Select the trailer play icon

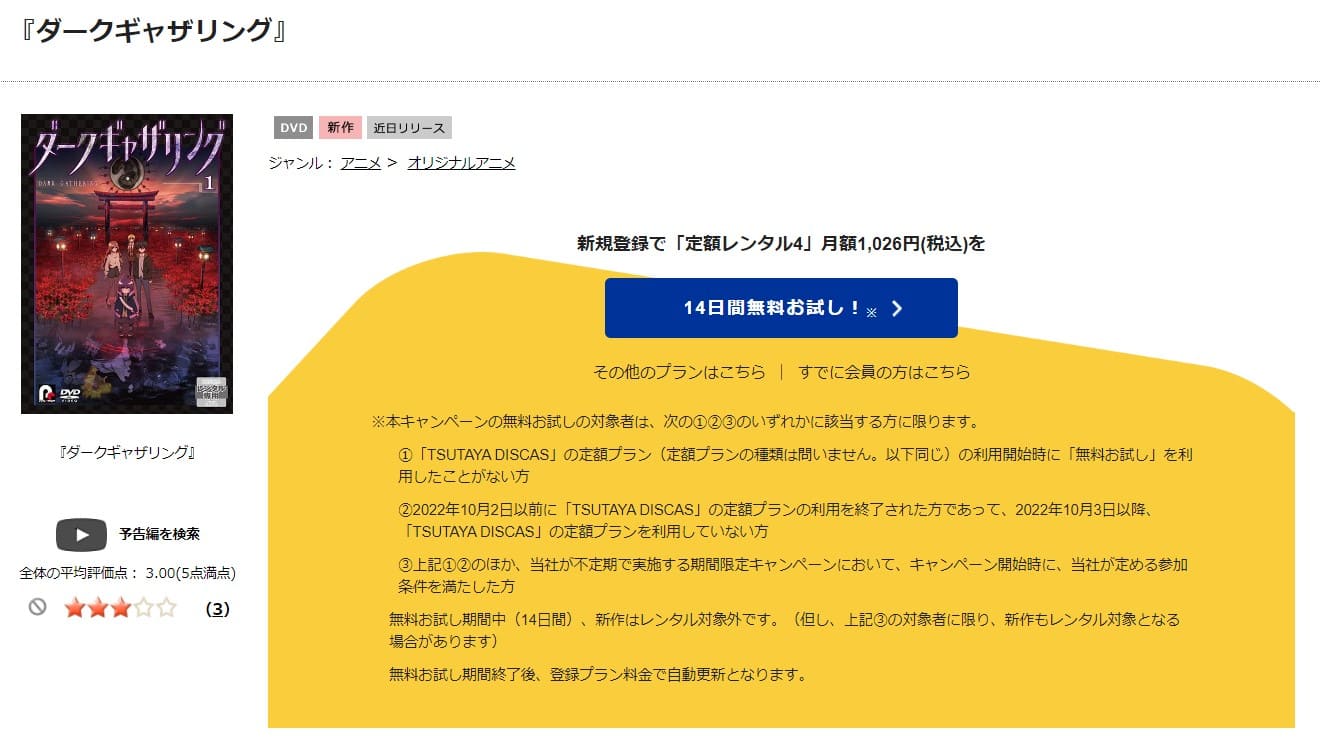click(82, 534)
